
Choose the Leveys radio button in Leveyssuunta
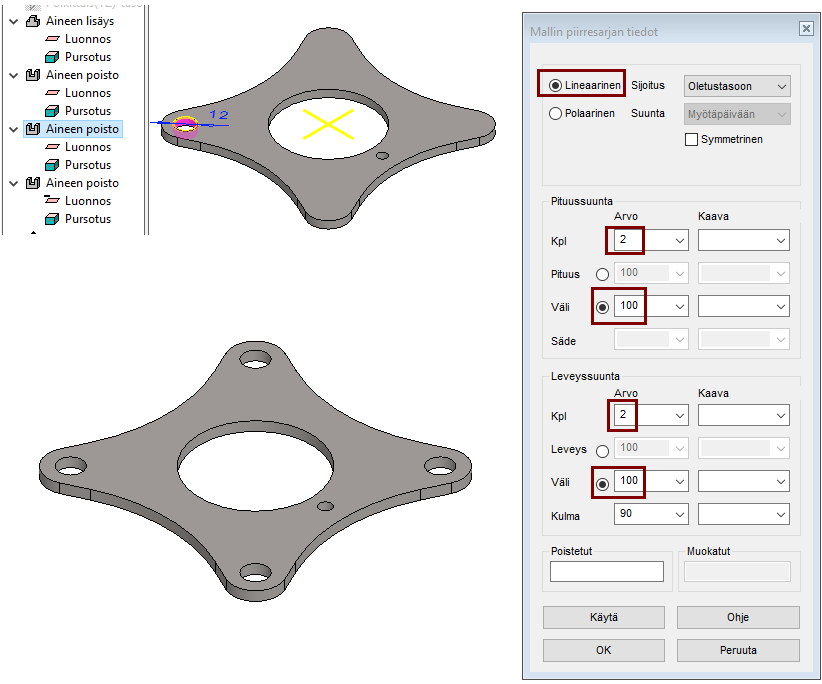point(602,450)
